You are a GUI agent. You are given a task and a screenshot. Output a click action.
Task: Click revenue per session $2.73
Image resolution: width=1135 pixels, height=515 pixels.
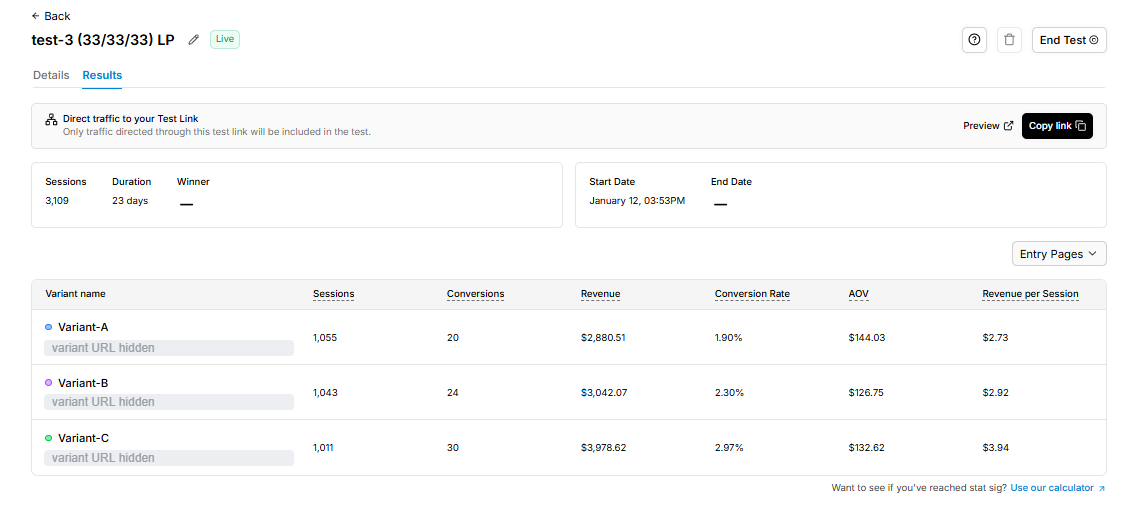tap(995, 338)
